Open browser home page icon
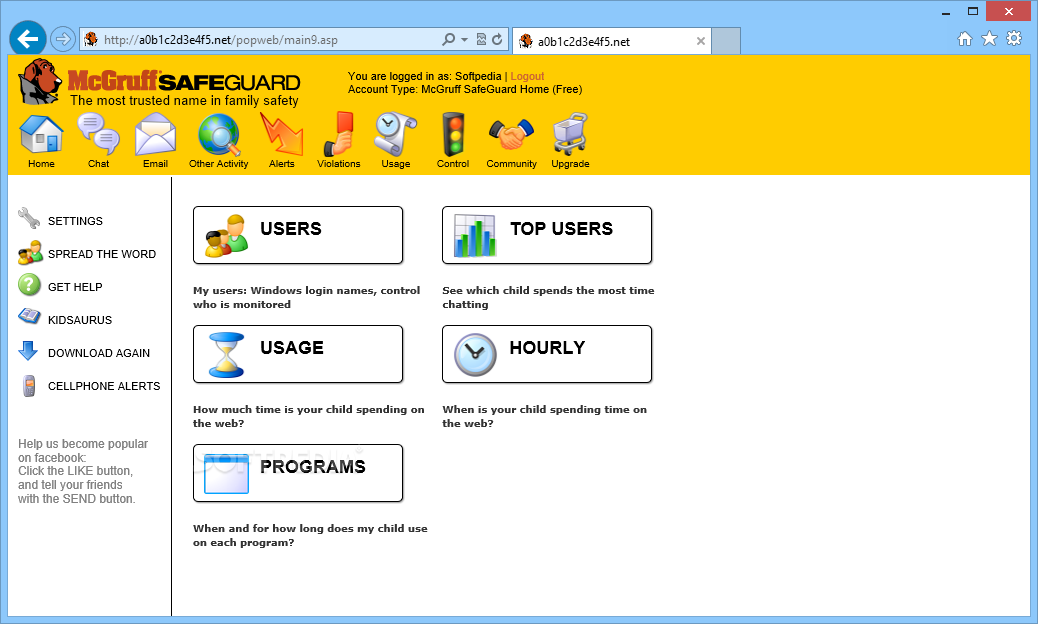The height and width of the screenshot is (624, 1038). coord(965,39)
